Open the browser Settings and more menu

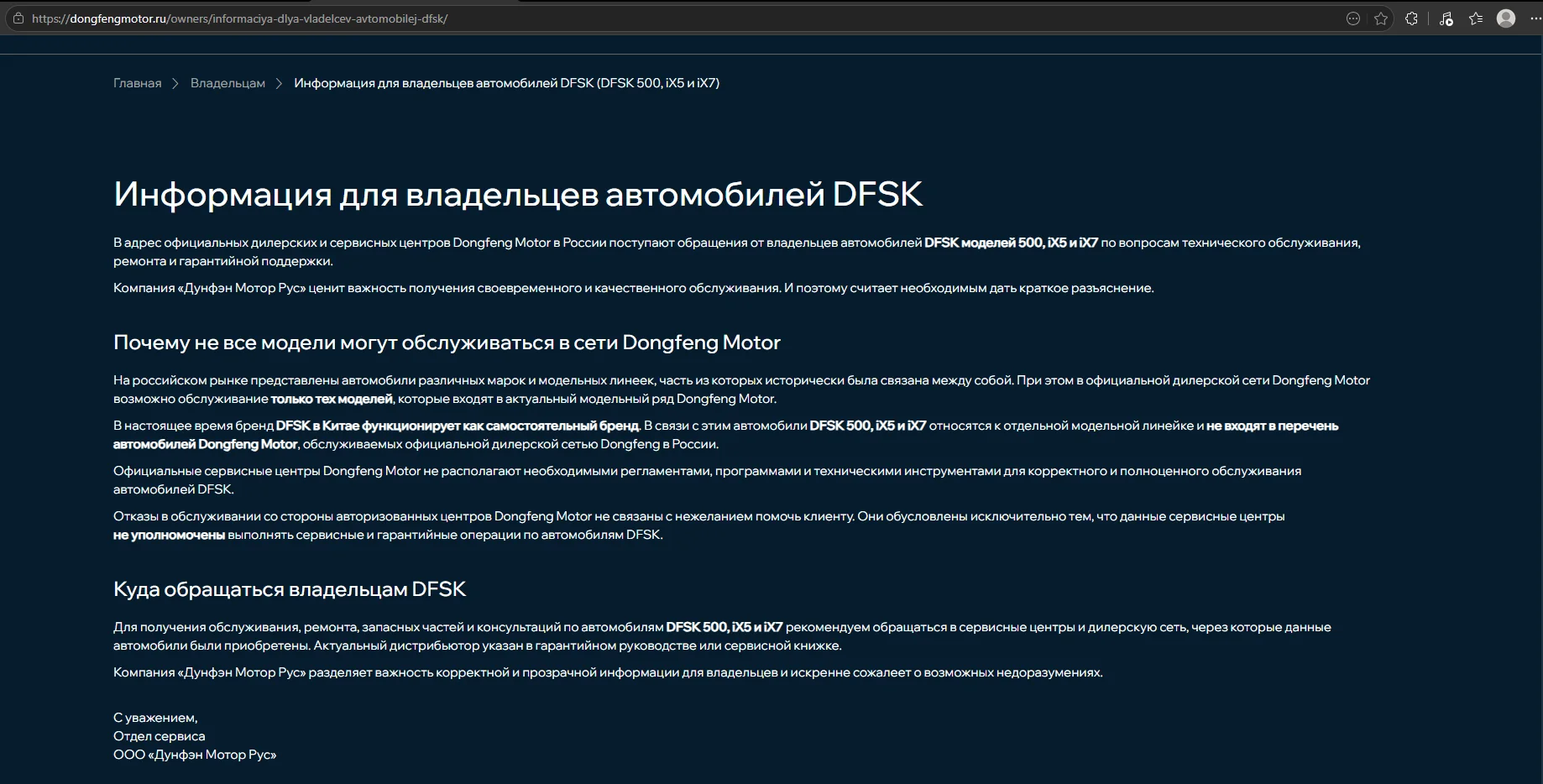1535,18
